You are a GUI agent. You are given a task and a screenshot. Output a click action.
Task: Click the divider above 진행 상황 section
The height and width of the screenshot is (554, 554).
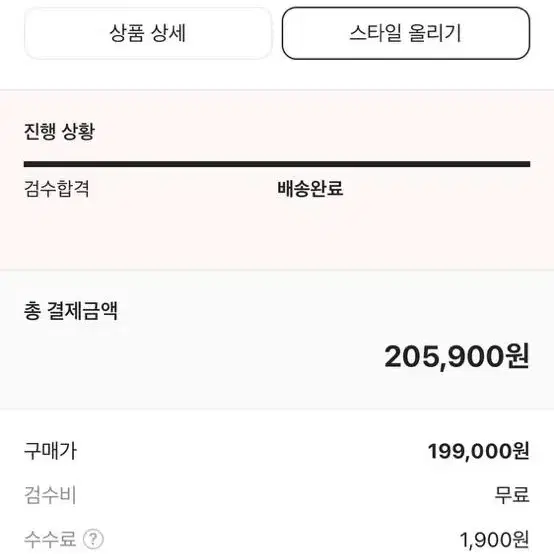click(277, 90)
